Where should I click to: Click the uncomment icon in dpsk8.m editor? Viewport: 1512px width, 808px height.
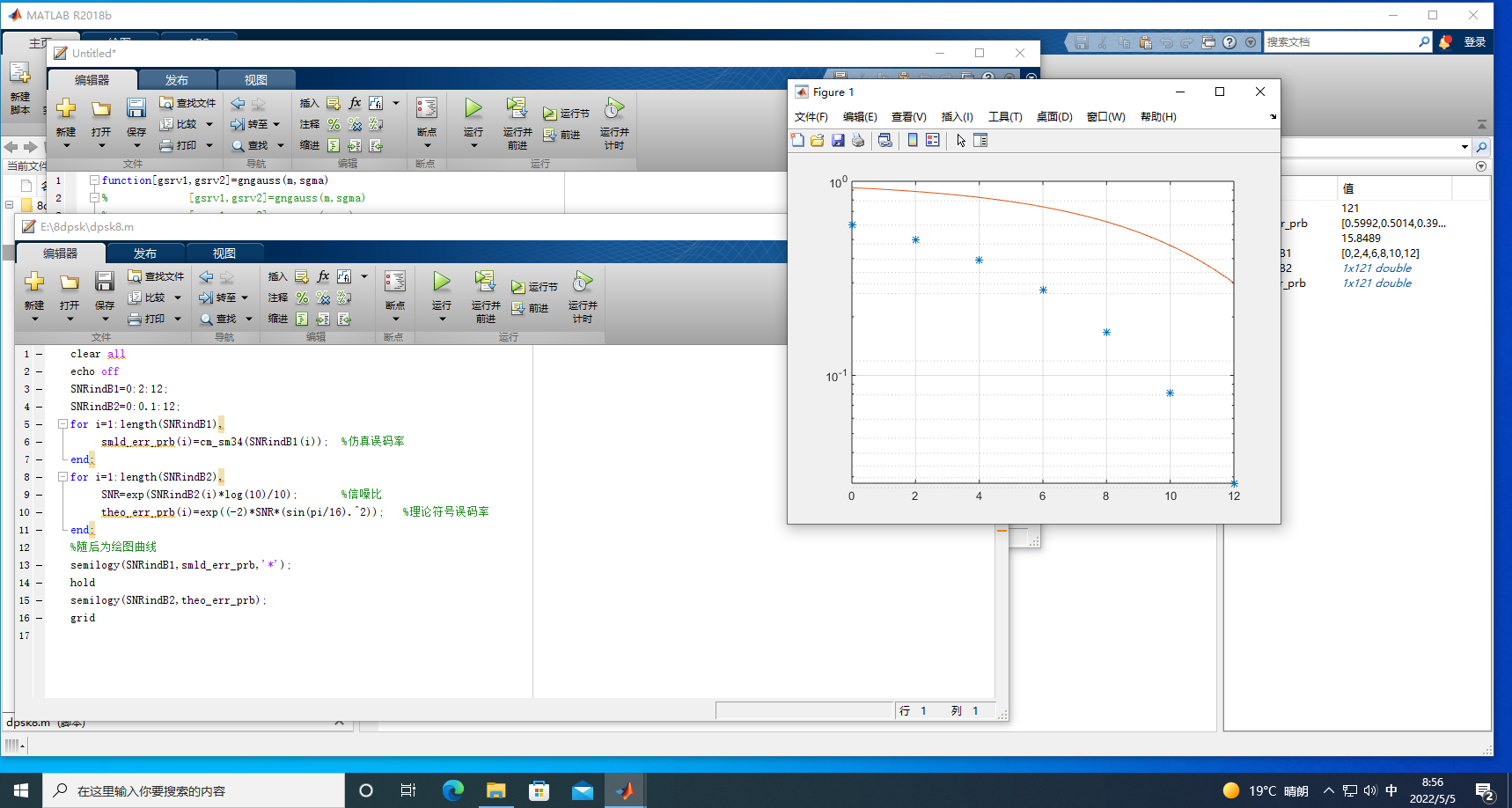[x=323, y=297]
